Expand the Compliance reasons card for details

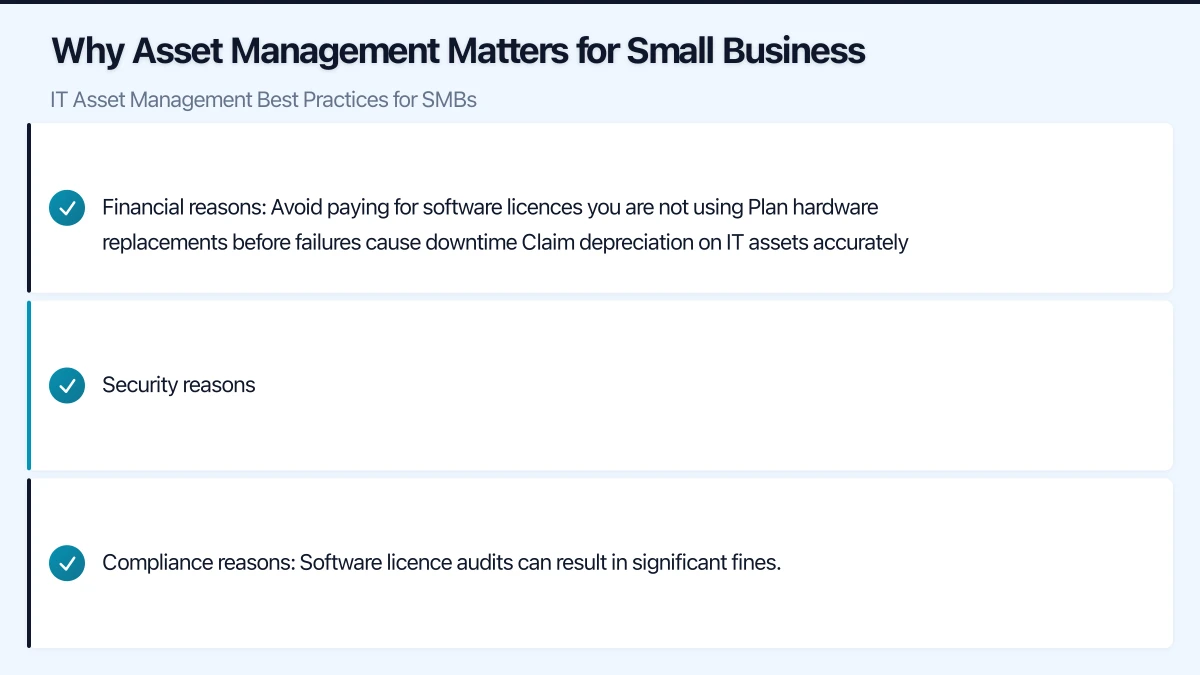pos(600,563)
